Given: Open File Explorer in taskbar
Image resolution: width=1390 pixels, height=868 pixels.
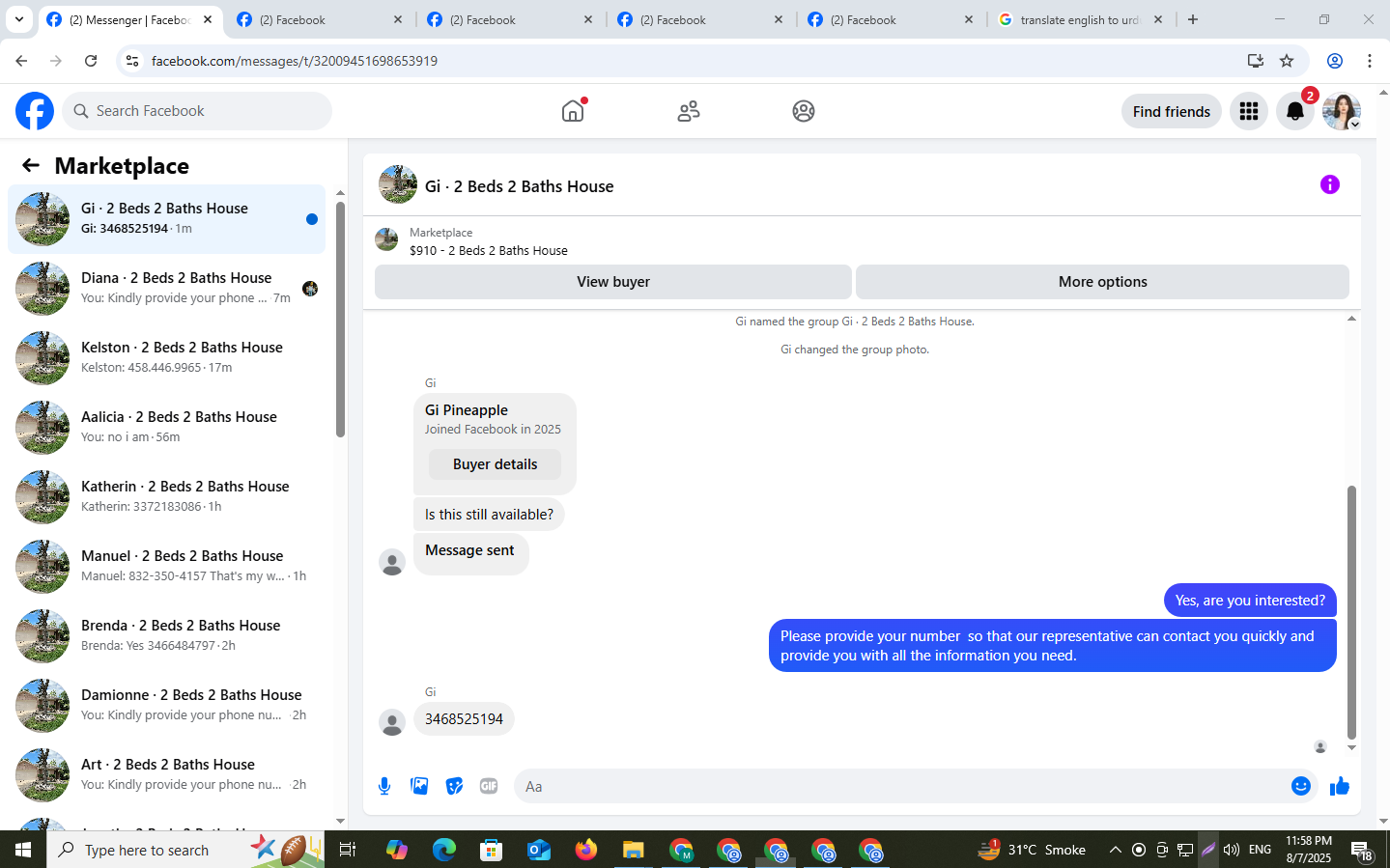Looking at the screenshot, I should pos(633,850).
